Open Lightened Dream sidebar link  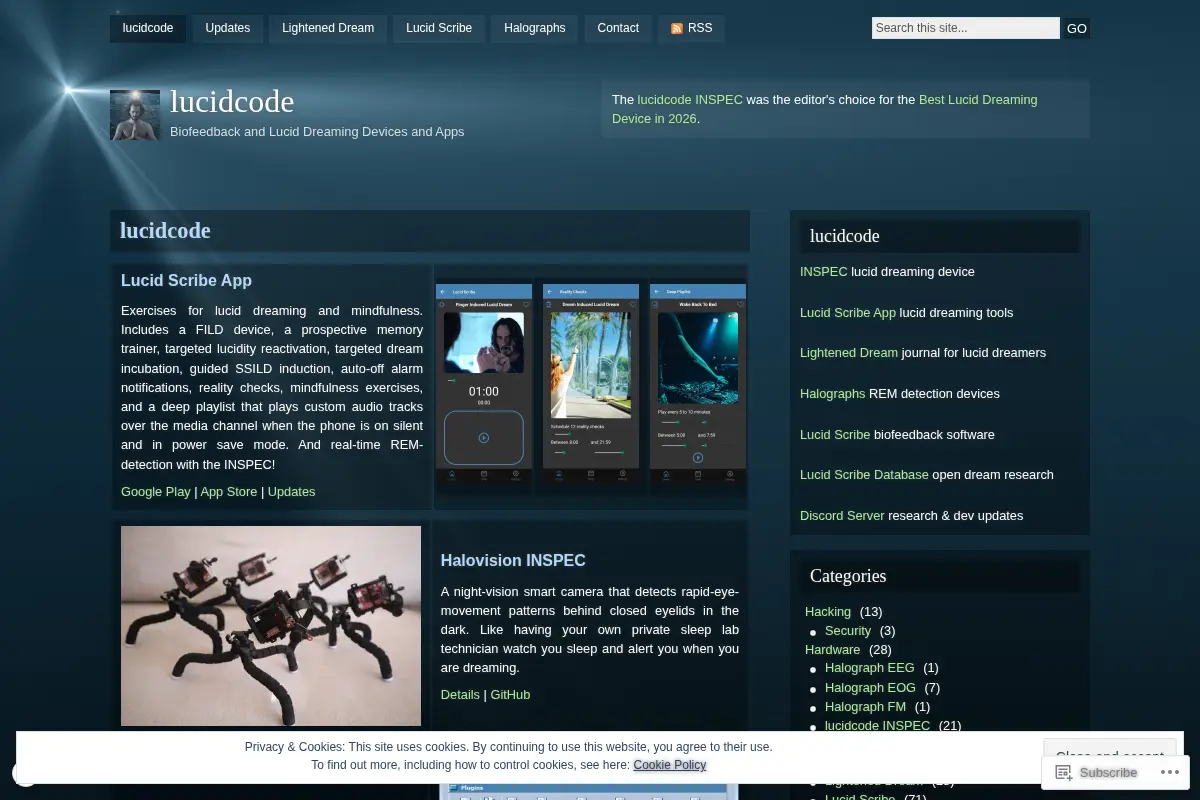[x=849, y=353]
